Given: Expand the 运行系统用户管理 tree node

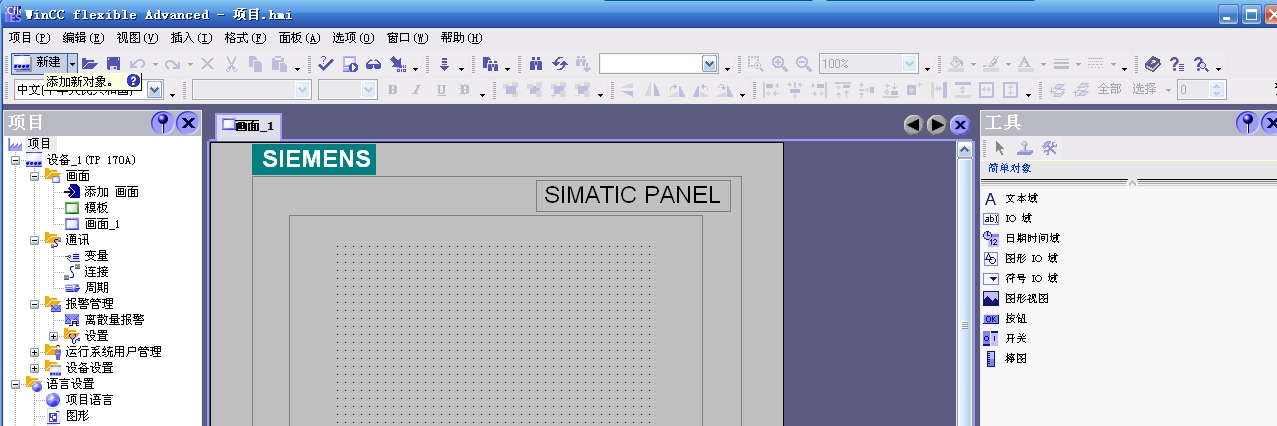Looking at the screenshot, I should (36, 352).
